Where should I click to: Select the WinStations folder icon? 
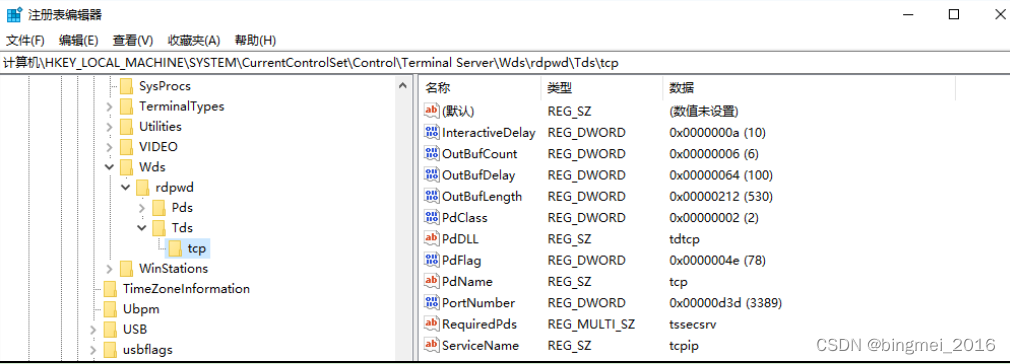tap(127, 269)
